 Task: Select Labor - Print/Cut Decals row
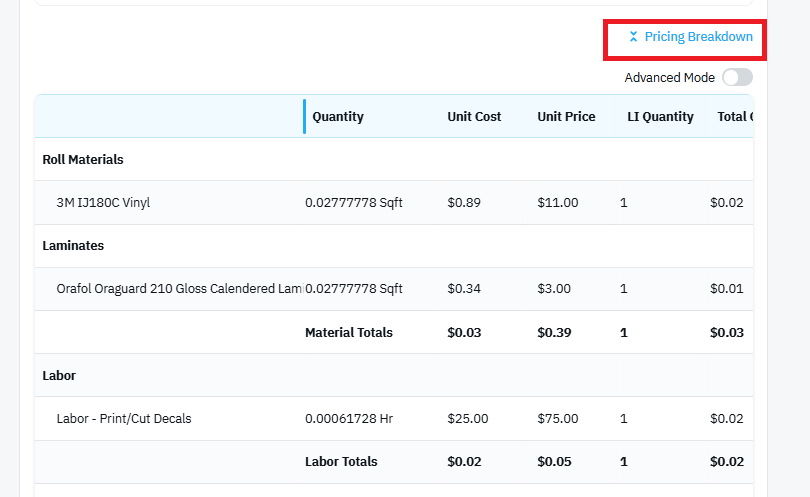pos(394,418)
